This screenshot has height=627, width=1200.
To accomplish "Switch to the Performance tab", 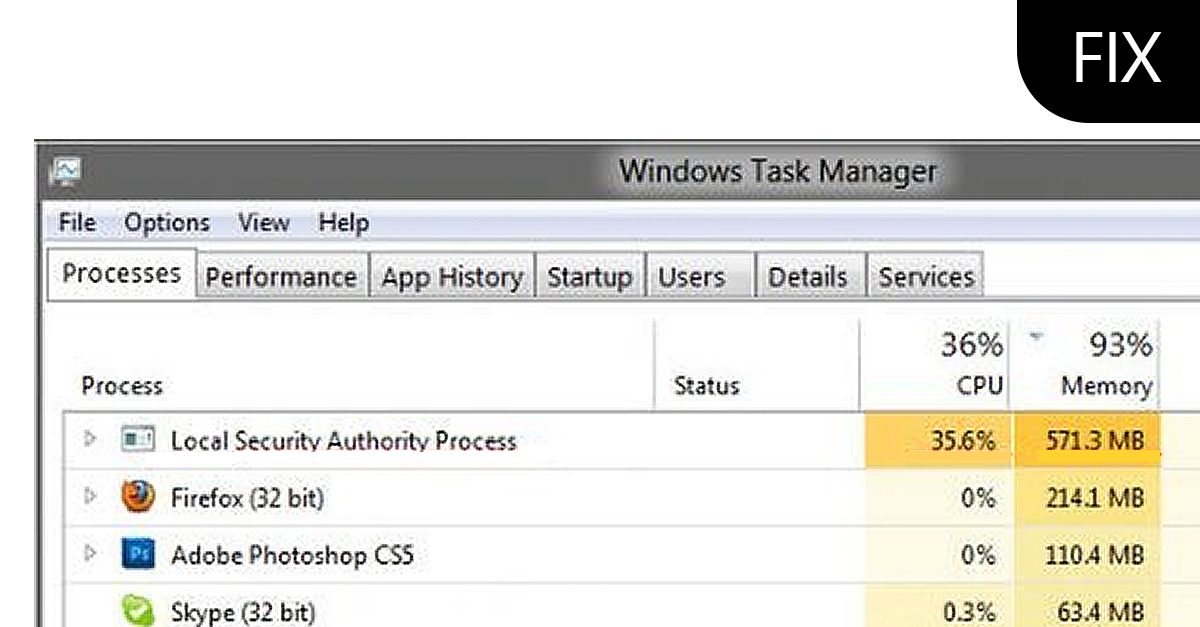I will pyautogui.click(x=280, y=277).
